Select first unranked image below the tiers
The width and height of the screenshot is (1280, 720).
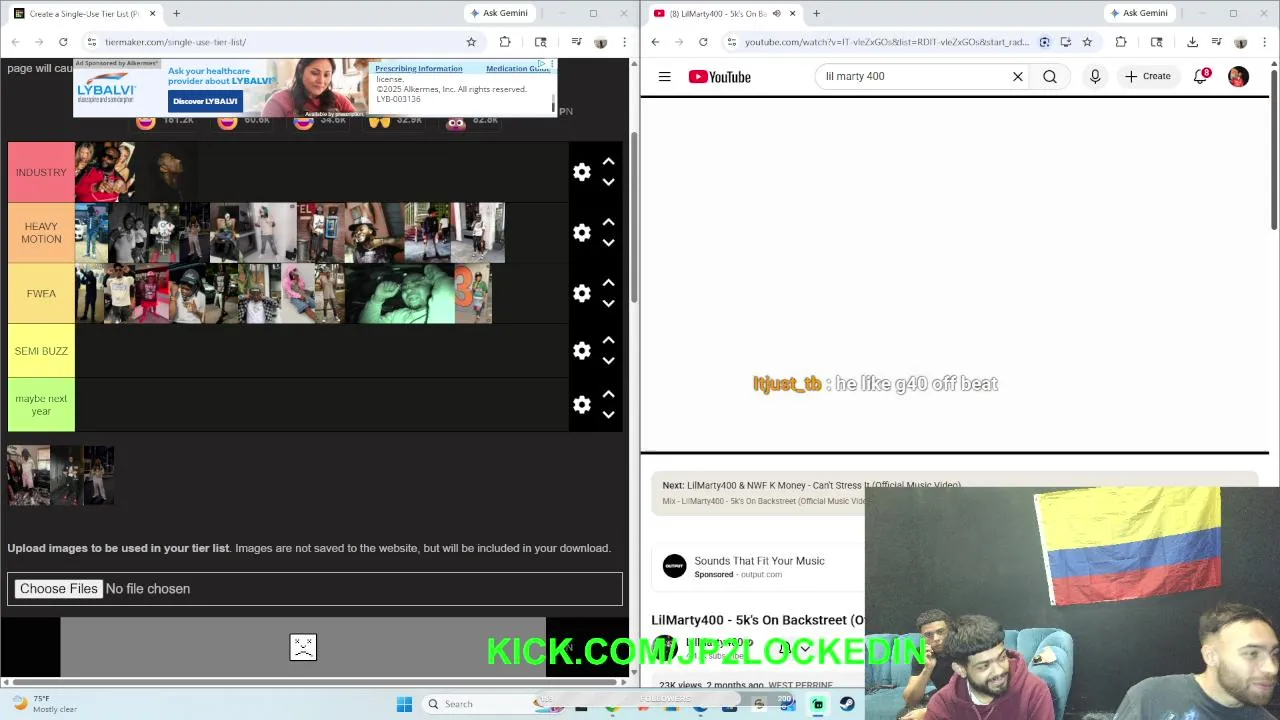point(28,475)
